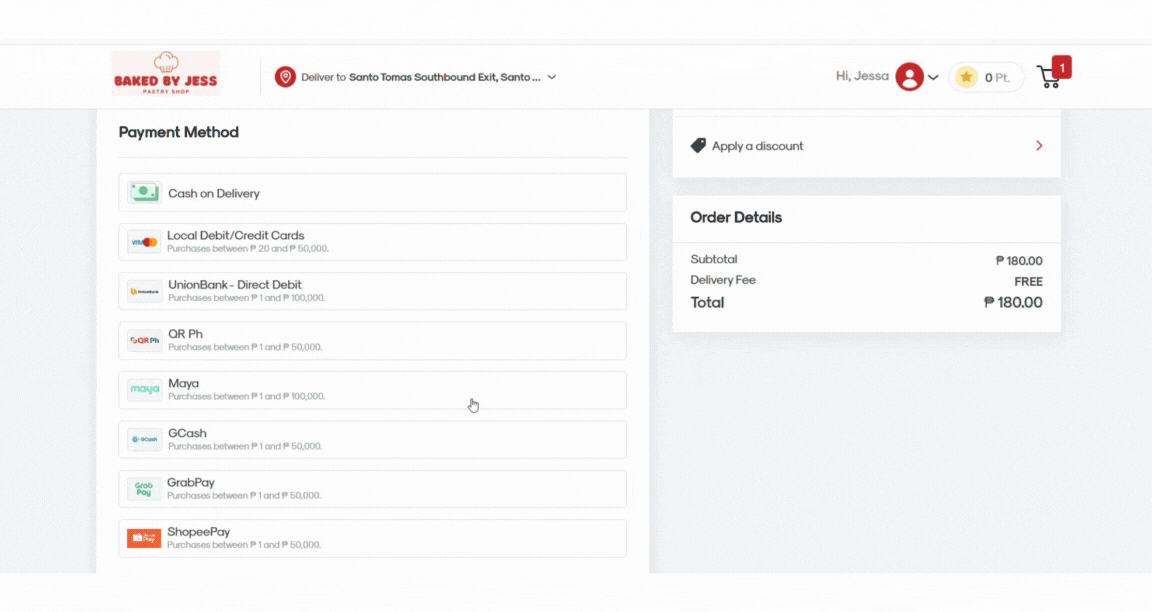
Task: Click the UnionBank logo icon
Action: pos(144,292)
